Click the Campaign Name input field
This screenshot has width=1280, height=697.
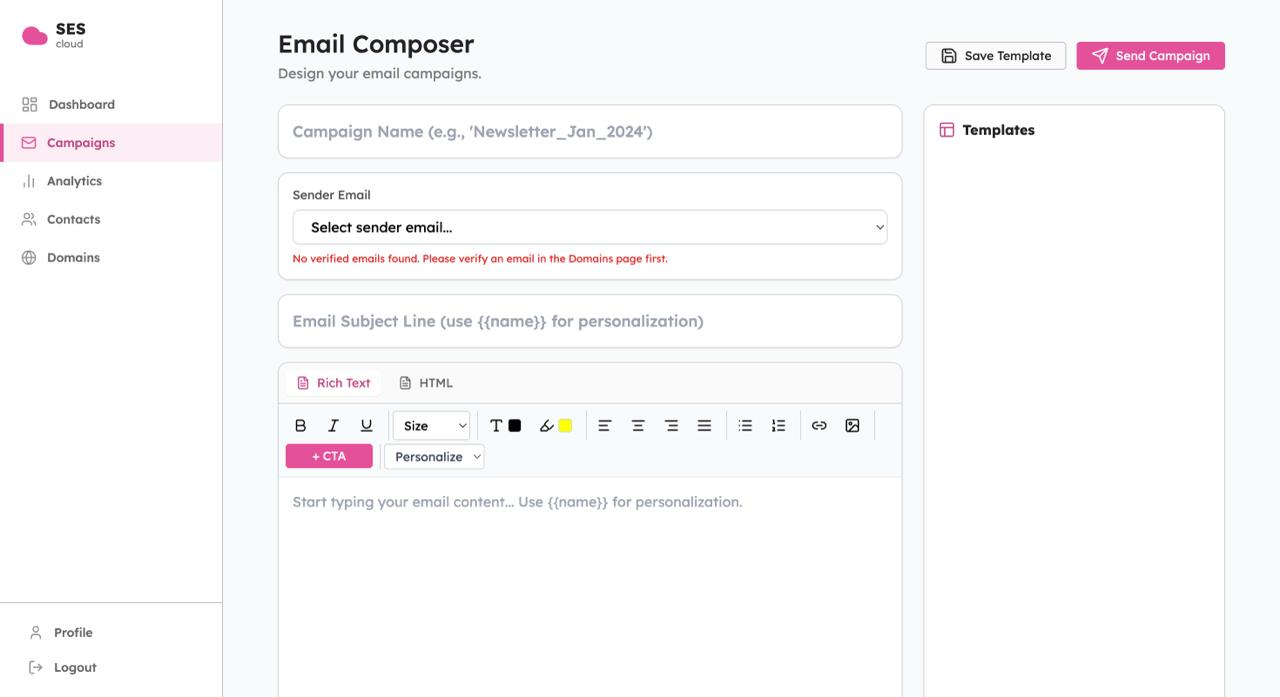tap(590, 131)
